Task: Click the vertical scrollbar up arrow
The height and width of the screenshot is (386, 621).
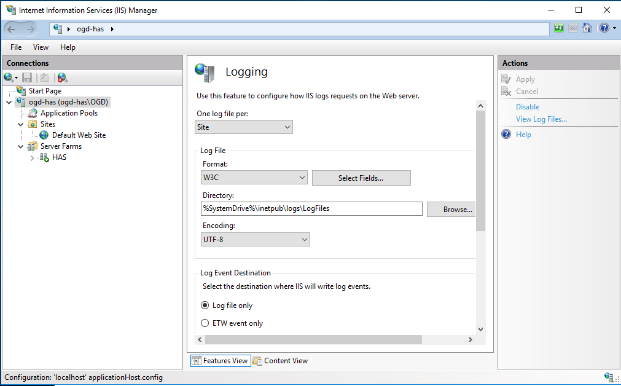Action: point(480,106)
